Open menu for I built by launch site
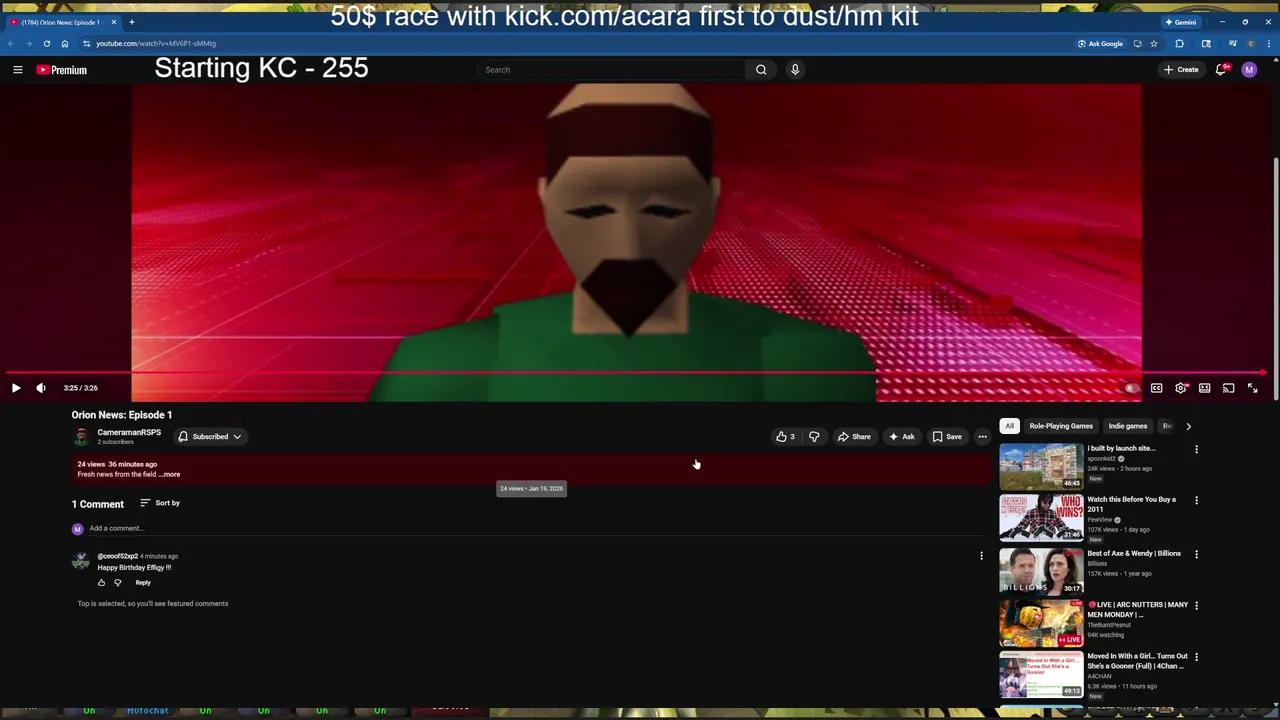 point(1196,449)
